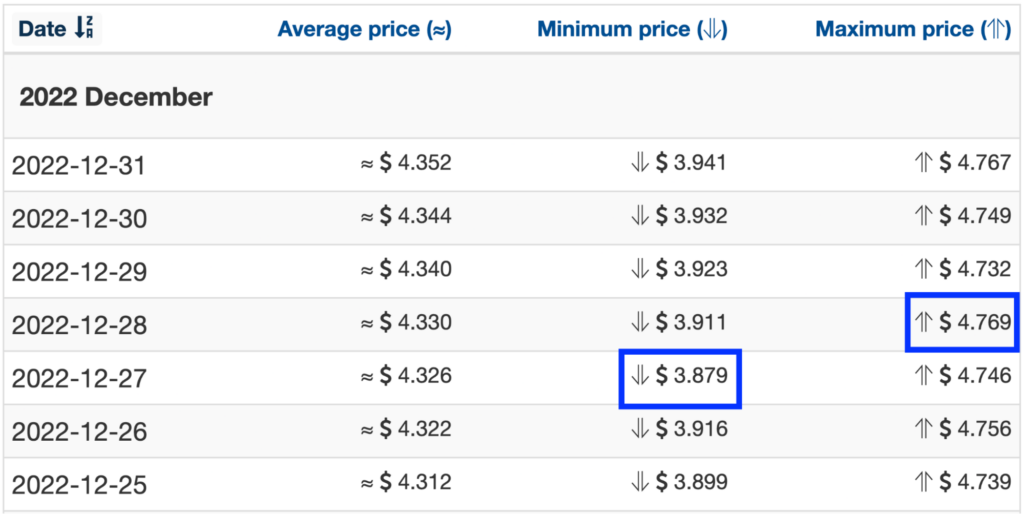Screen dimensions: 1024x514
Task: Click the up arrow icon beside $4.732
Action: [922, 270]
